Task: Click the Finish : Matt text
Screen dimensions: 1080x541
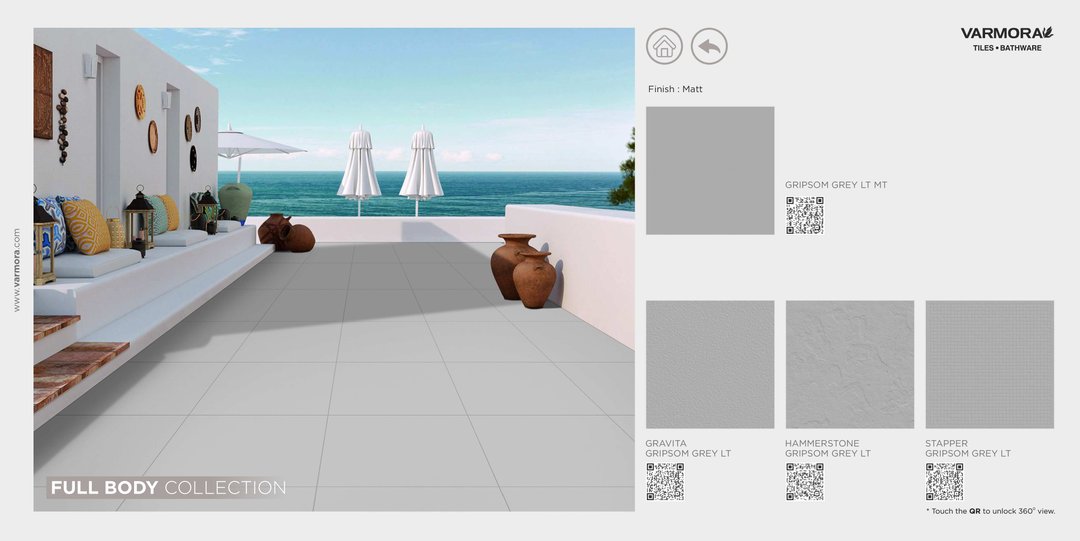Action: click(x=675, y=89)
